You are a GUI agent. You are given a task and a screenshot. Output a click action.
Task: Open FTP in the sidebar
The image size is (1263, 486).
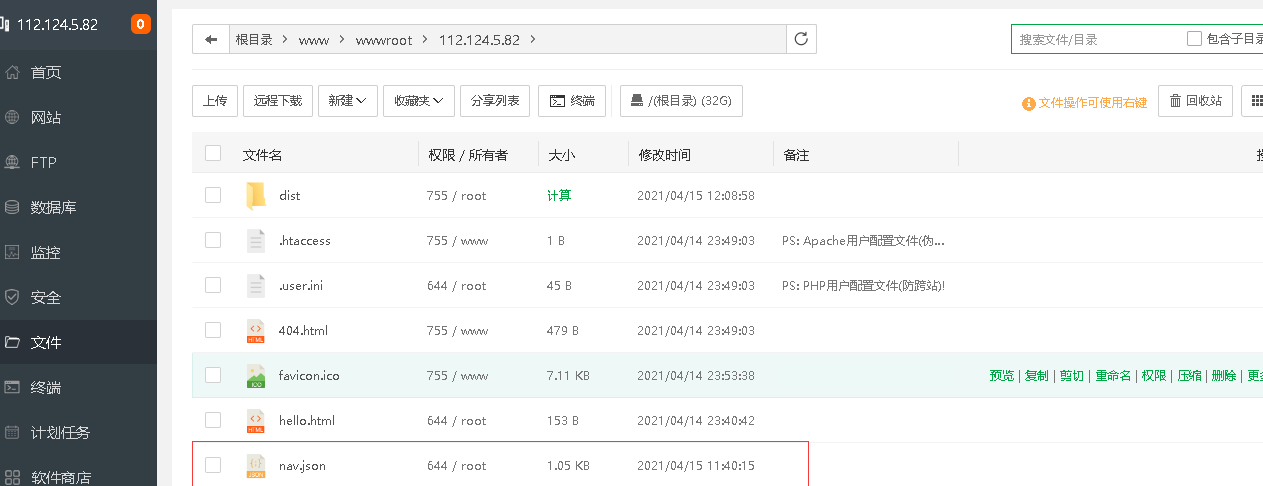tap(44, 162)
